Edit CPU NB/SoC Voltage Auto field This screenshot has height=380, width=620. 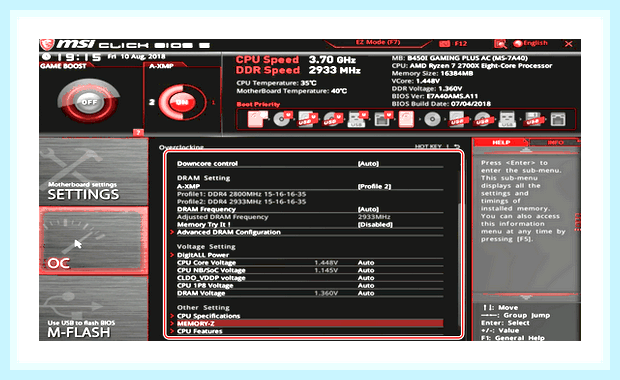click(366, 270)
